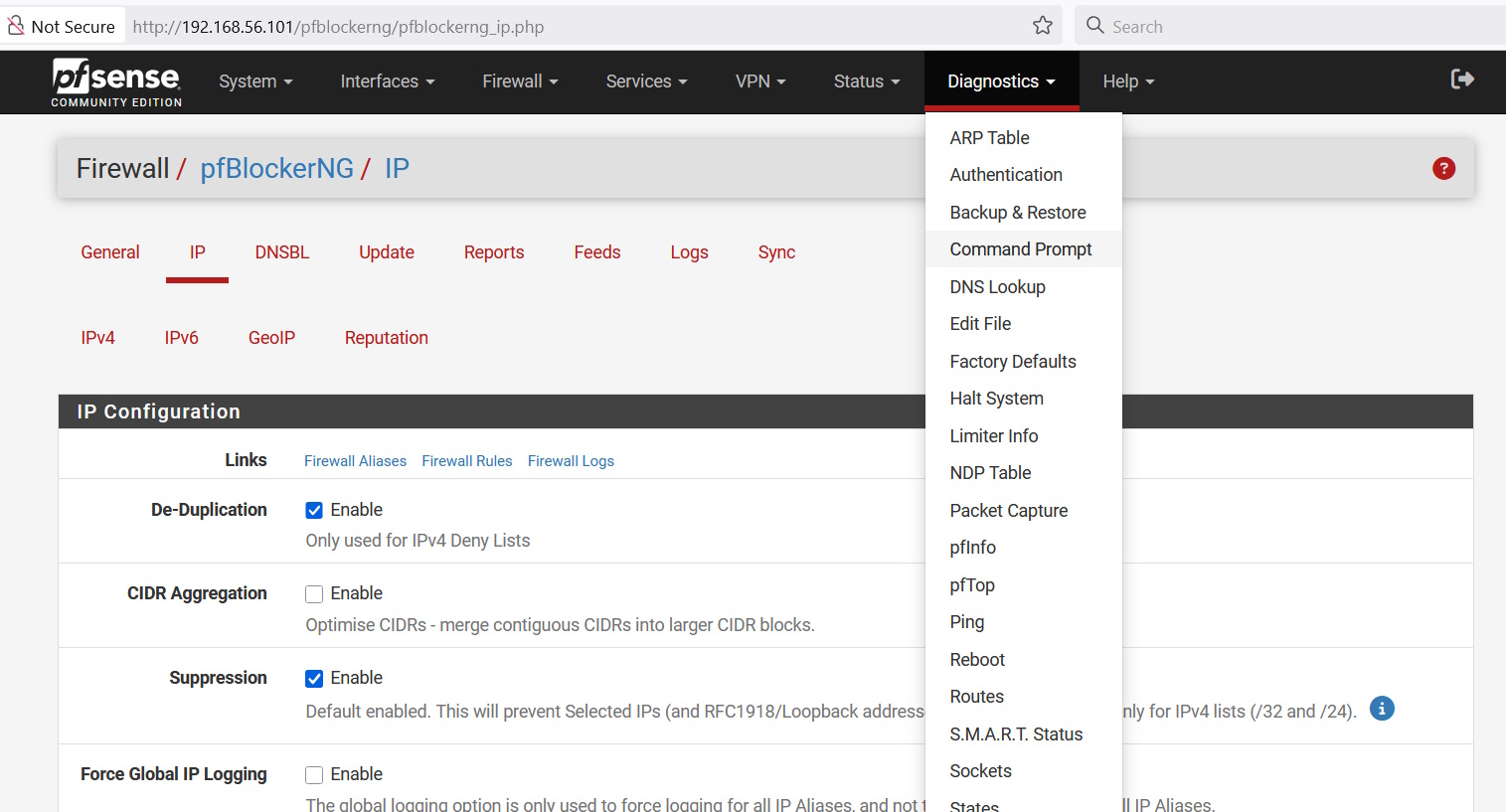Open Routes menu item
This screenshot has height=812, width=1506.
(x=1024, y=697)
